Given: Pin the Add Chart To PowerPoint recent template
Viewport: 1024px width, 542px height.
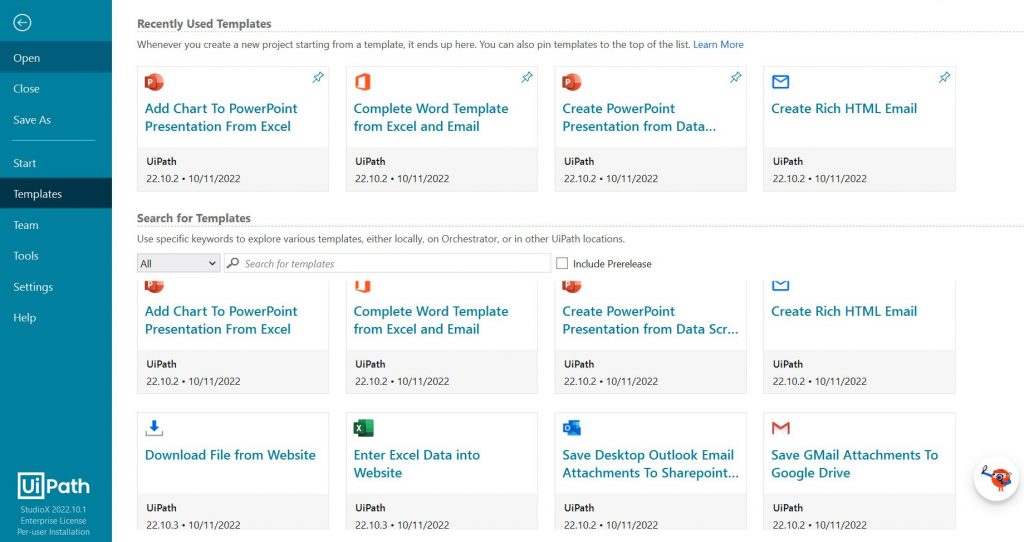Looking at the screenshot, I should pos(318,78).
